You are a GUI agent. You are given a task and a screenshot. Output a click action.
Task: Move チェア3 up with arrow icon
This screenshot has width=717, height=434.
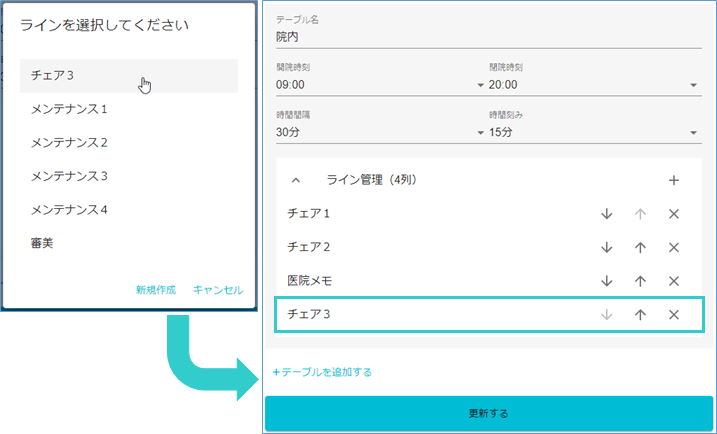pyautogui.click(x=640, y=315)
